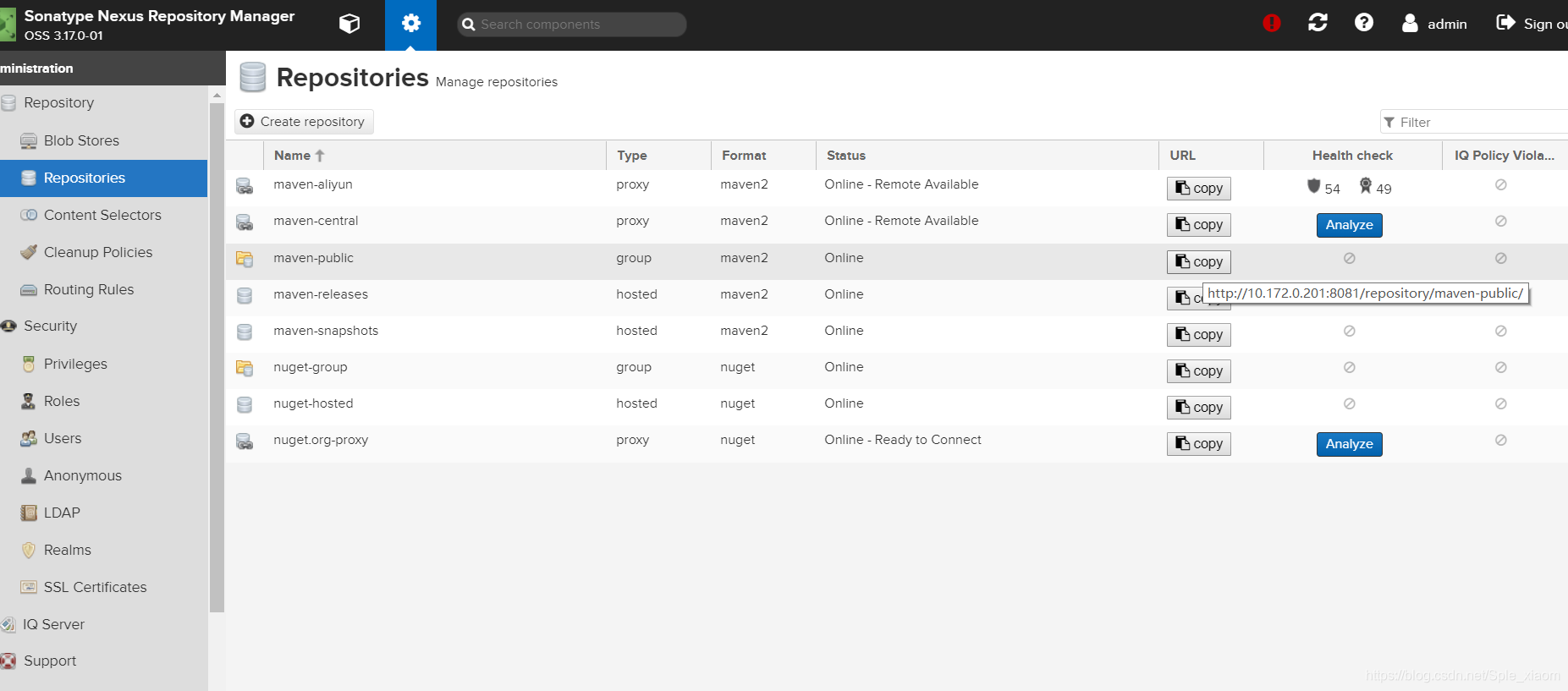The image size is (1568, 691).
Task: Open the maven-public repository row
Action: (x=897, y=261)
